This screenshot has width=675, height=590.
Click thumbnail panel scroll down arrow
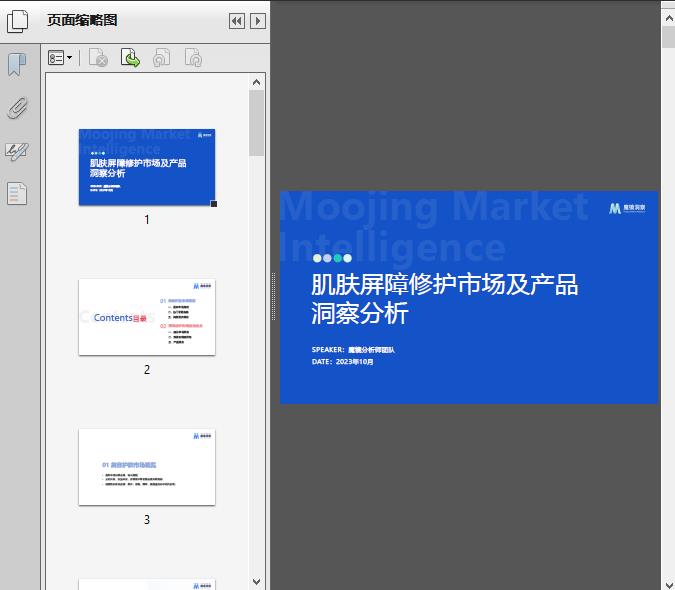pos(257,582)
